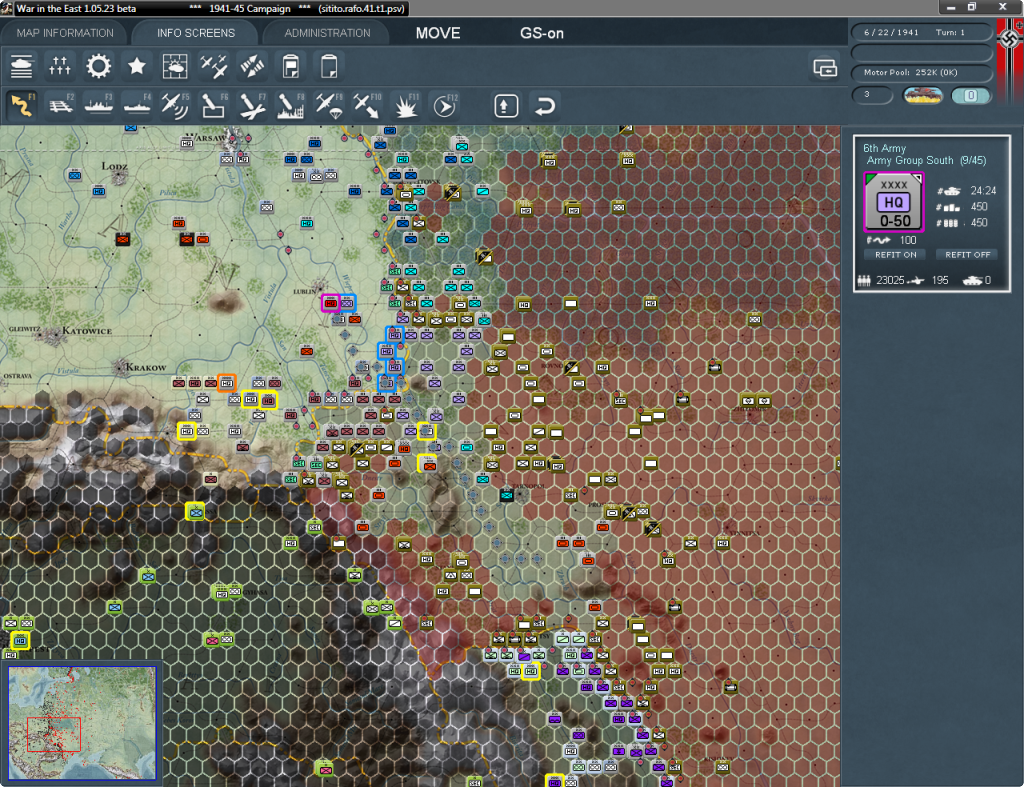Click the satellite-style reinforcement icon
The height and width of the screenshot is (787, 1024).
tap(252, 66)
